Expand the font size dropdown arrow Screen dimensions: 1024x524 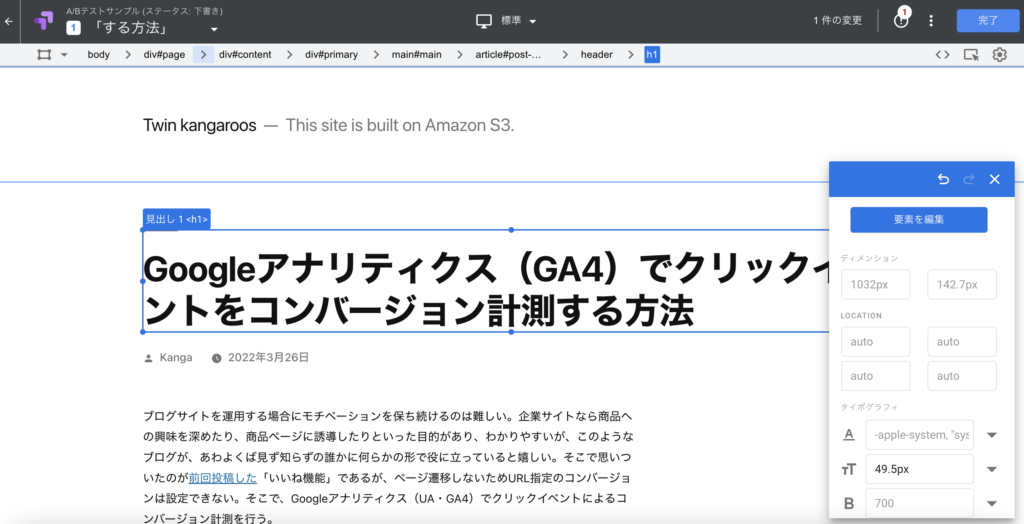click(x=991, y=469)
